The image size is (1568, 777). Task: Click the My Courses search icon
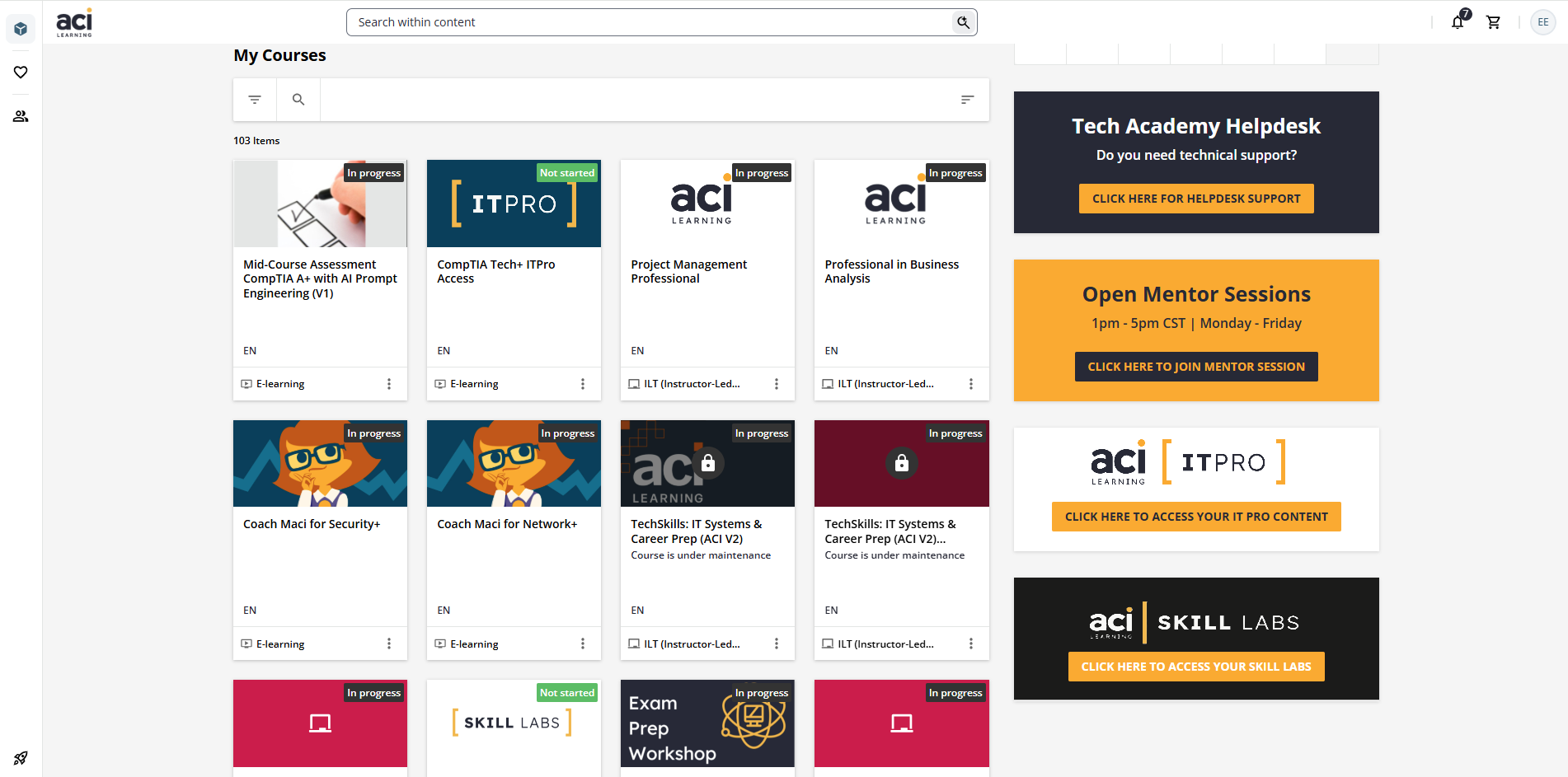(x=298, y=100)
